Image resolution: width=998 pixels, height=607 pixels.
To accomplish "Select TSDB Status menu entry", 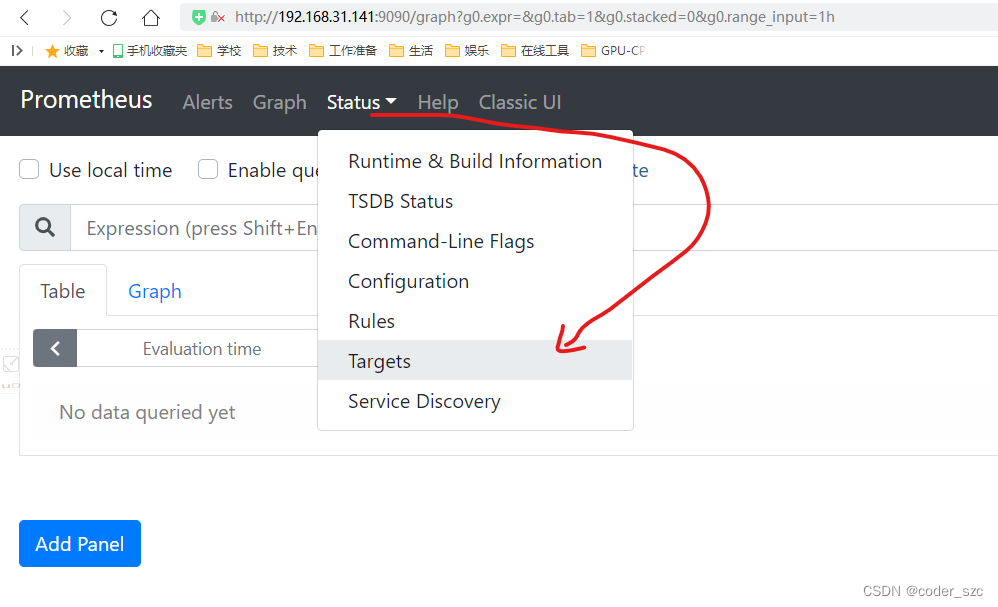I will (475, 202).
